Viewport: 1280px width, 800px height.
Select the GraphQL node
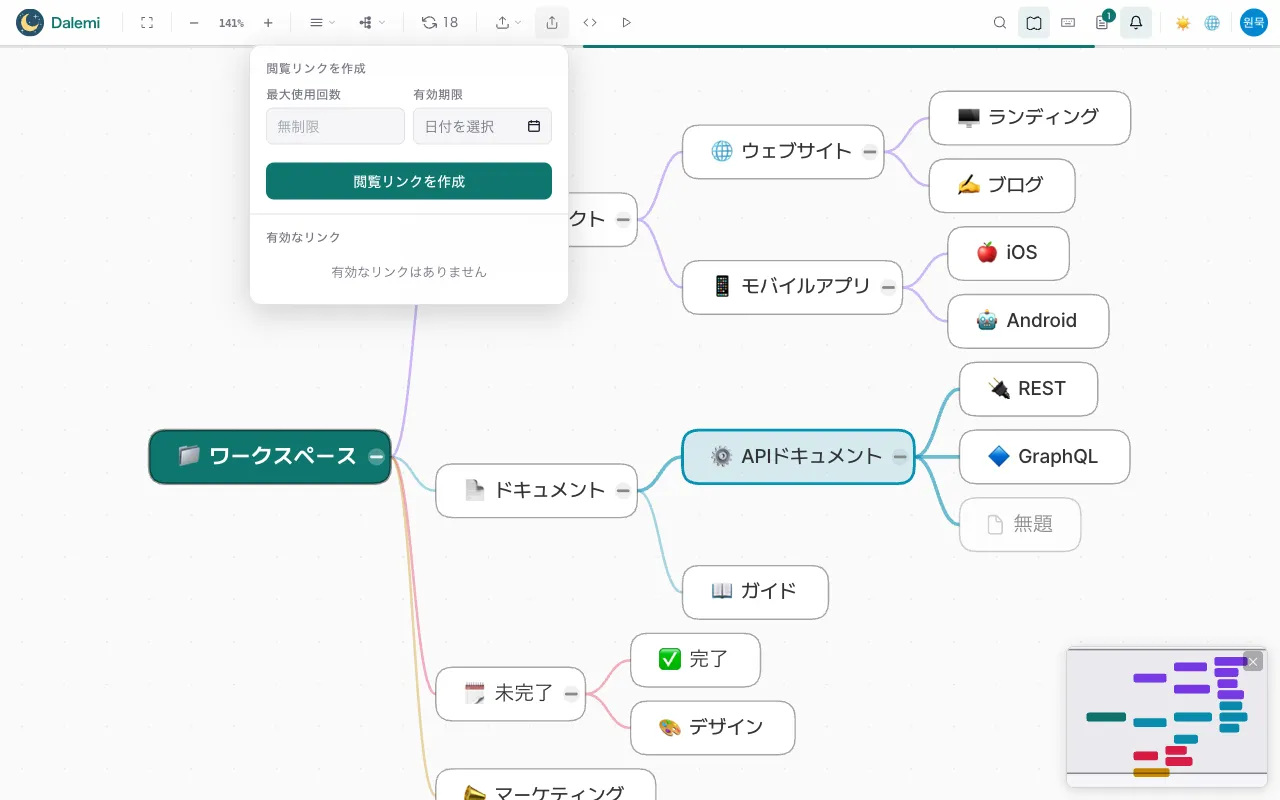point(1044,457)
